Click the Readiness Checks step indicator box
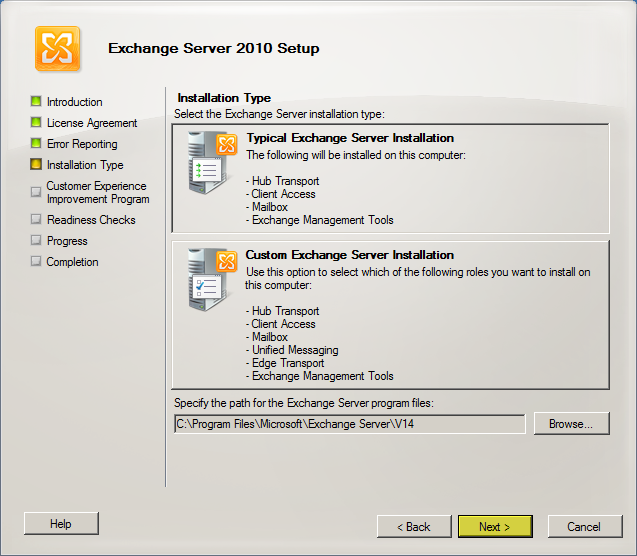This screenshot has height=556, width=637. click(36, 219)
